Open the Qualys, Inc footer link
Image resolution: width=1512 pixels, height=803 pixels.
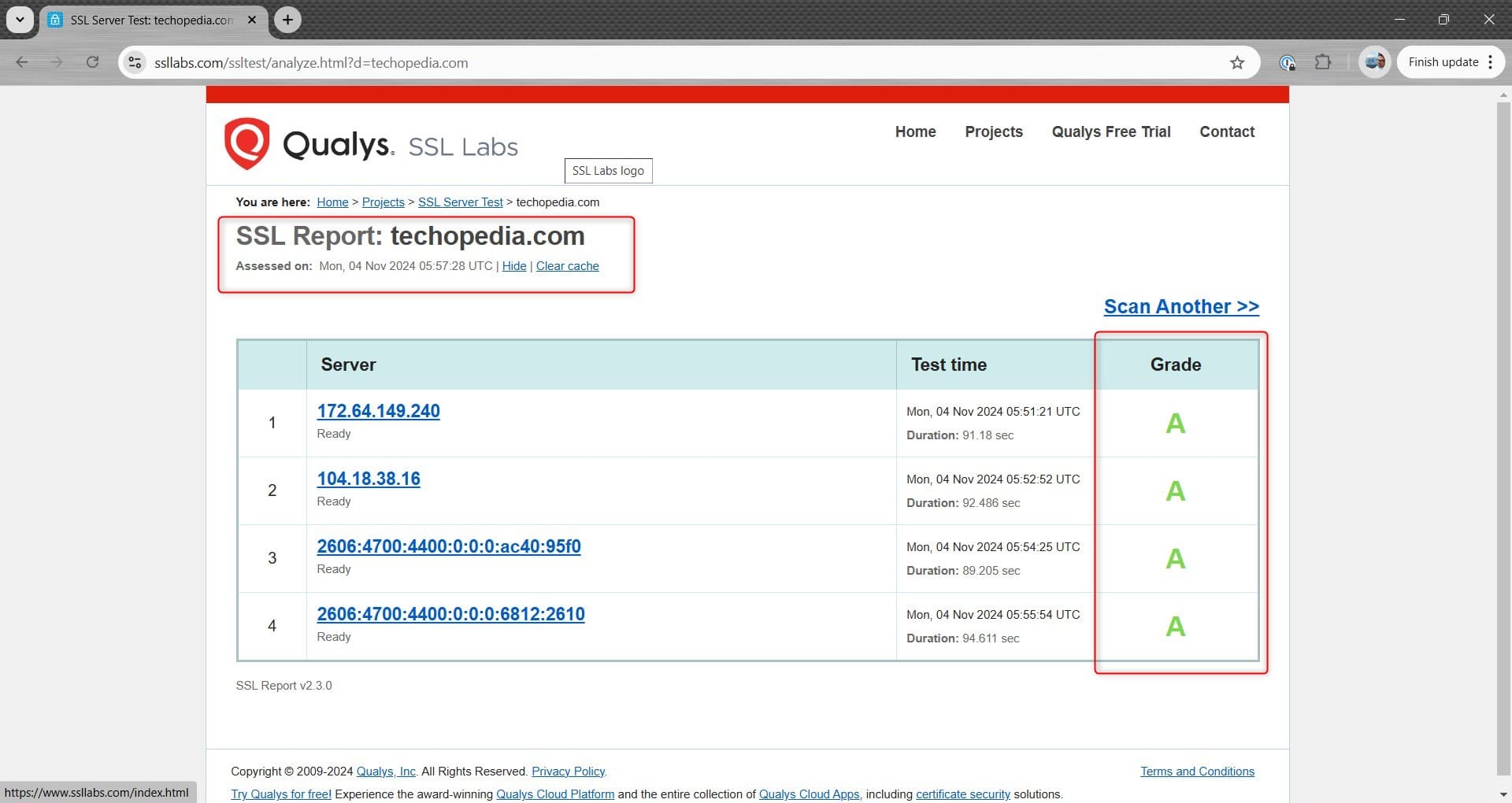pos(386,772)
